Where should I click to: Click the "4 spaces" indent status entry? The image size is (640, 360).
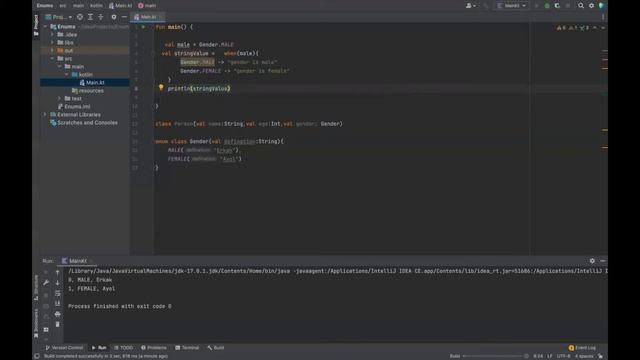(584, 356)
